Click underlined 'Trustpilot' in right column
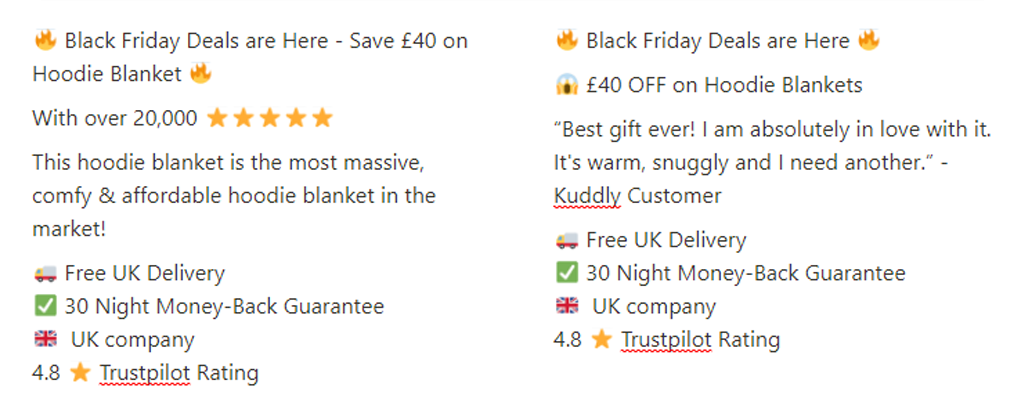This screenshot has height=409, width=1020. 666,340
